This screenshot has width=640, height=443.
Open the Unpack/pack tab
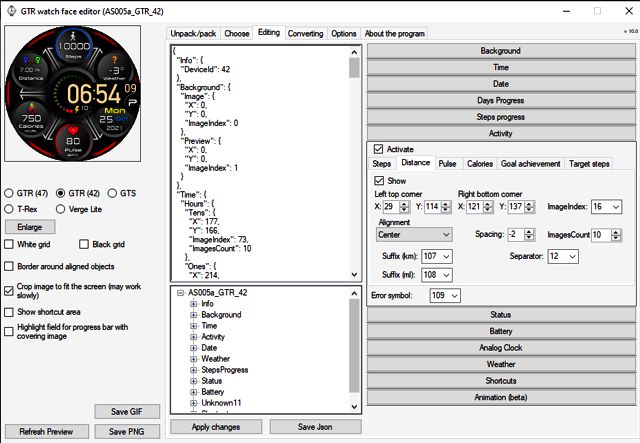click(193, 33)
